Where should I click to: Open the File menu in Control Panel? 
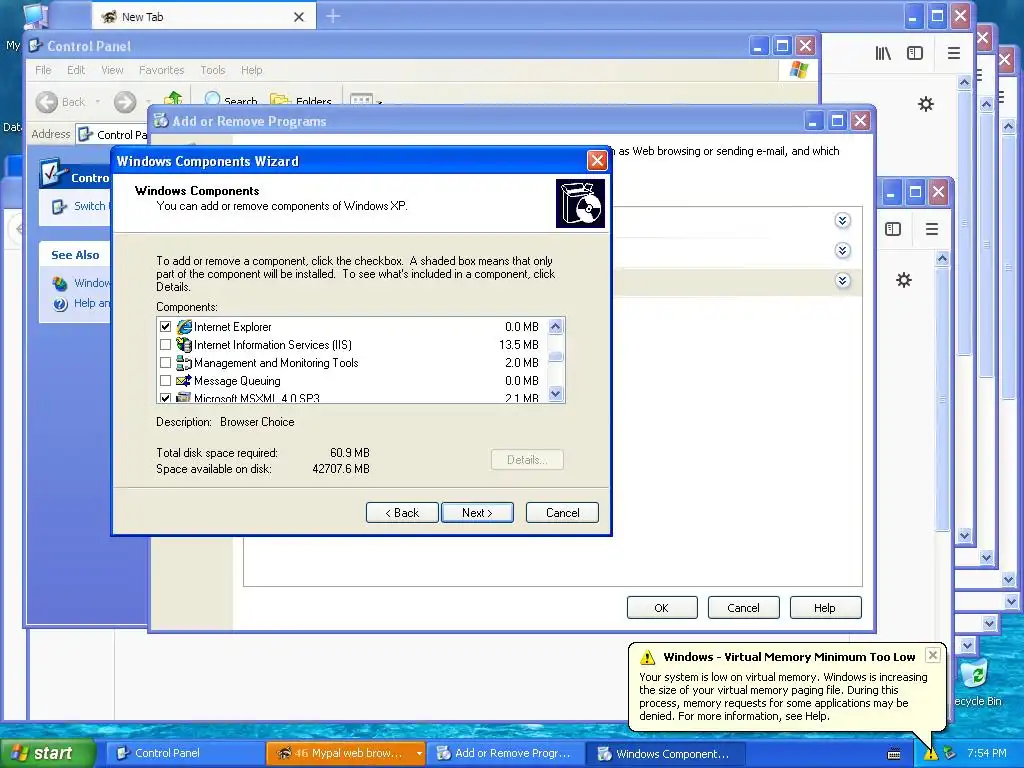pyautogui.click(x=43, y=70)
